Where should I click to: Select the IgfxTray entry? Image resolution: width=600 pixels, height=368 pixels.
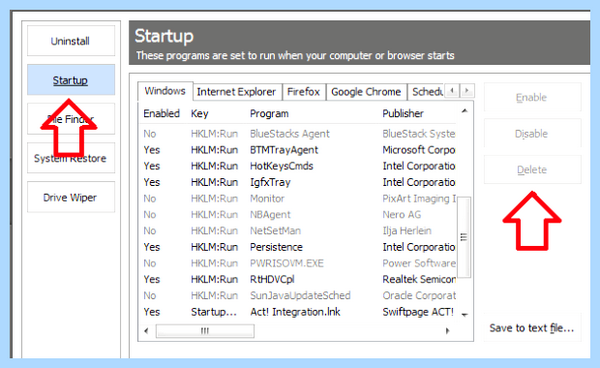(x=298, y=182)
